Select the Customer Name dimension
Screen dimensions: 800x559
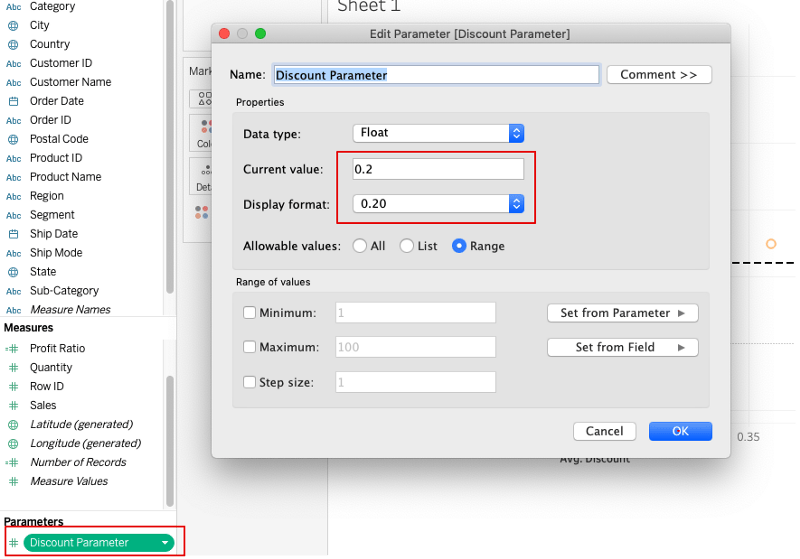click(x=70, y=83)
